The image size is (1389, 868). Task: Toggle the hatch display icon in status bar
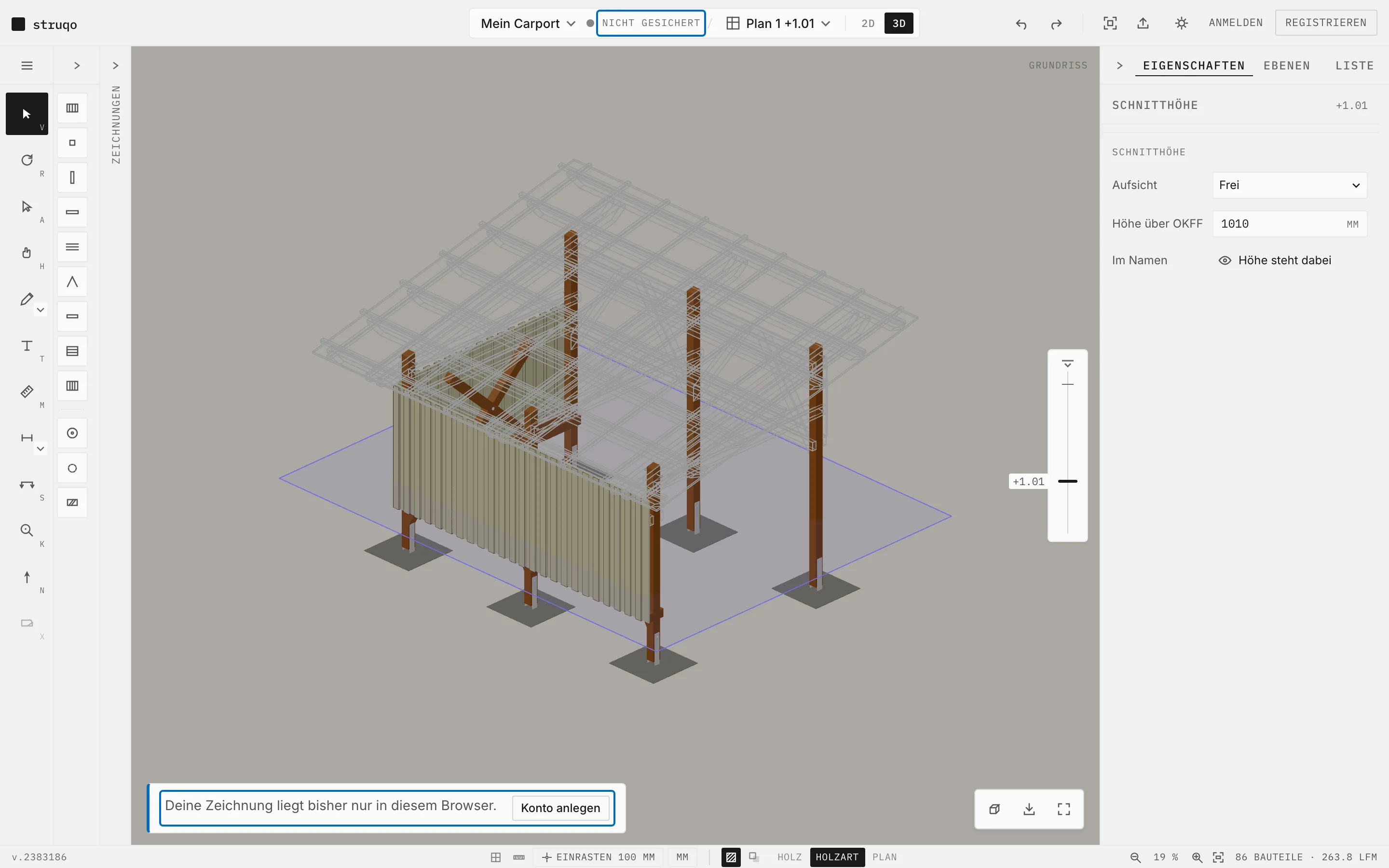point(731,857)
